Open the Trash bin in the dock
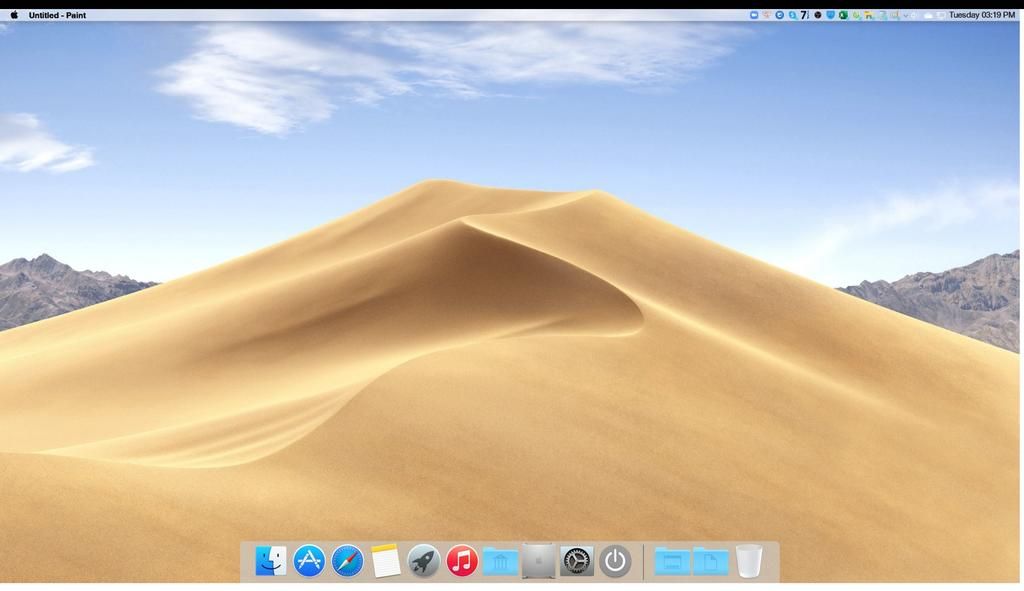This screenshot has height=591, width=1024. [749, 560]
